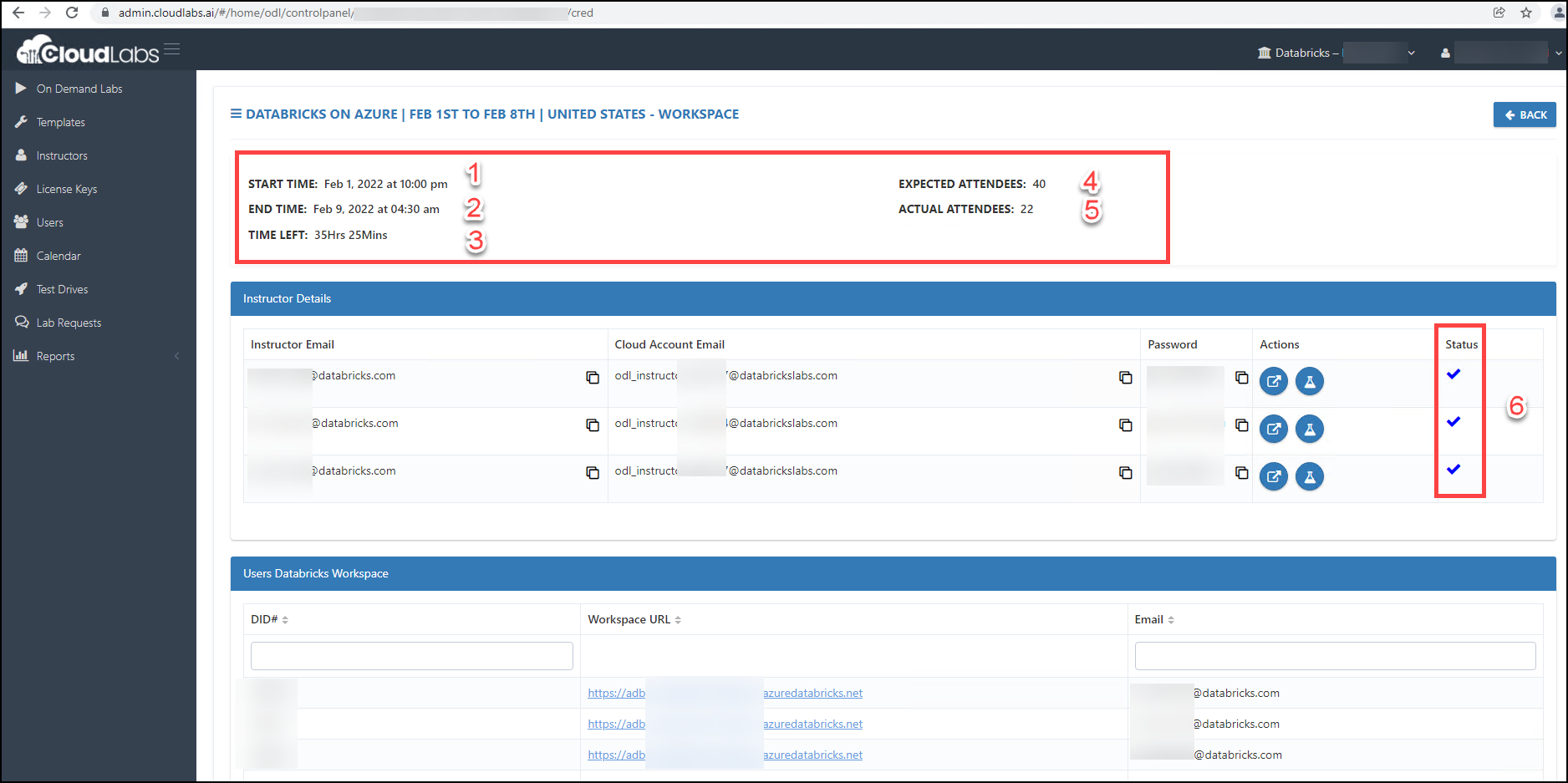Click the CloudLabs logo
This screenshot has height=783, width=1568.
[87, 51]
